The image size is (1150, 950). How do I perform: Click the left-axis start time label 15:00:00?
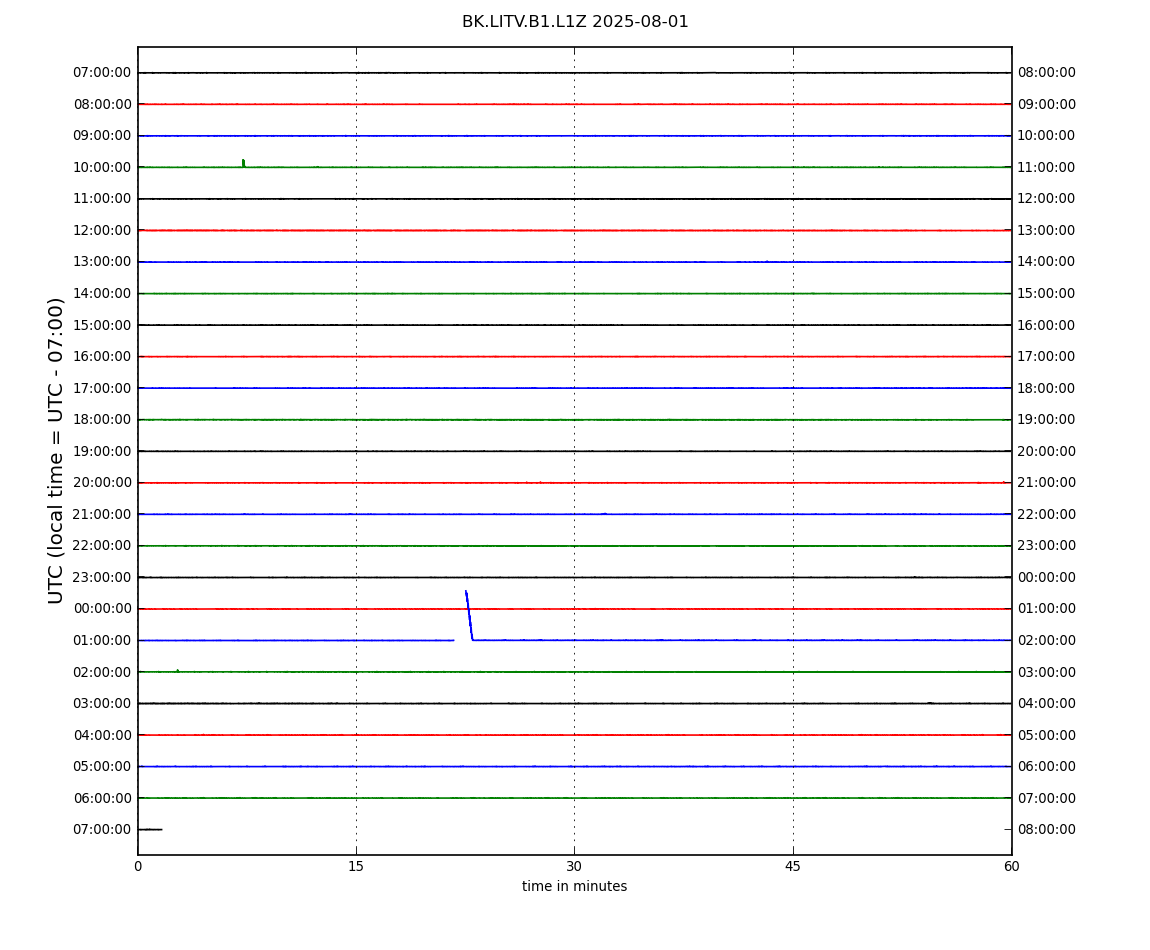pos(103,325)
